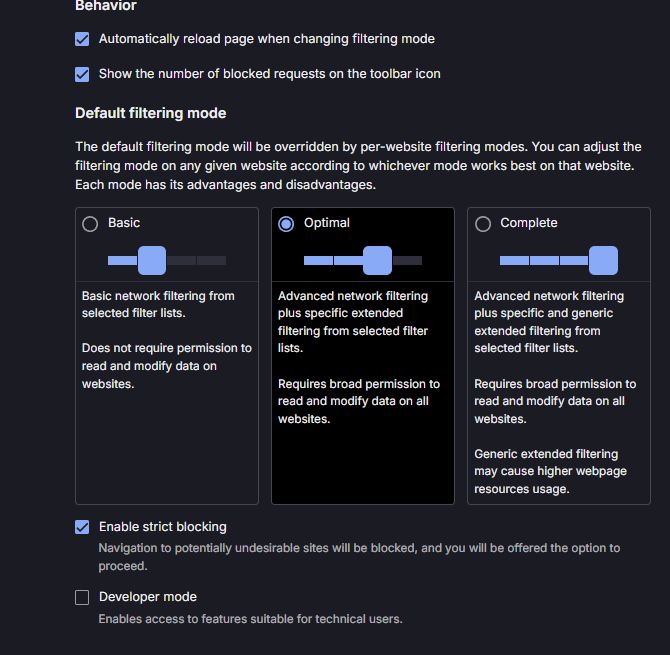The image size is (670, 655).
Task: Click the Optimal card's broad permission description
Action: click(358, 401)
